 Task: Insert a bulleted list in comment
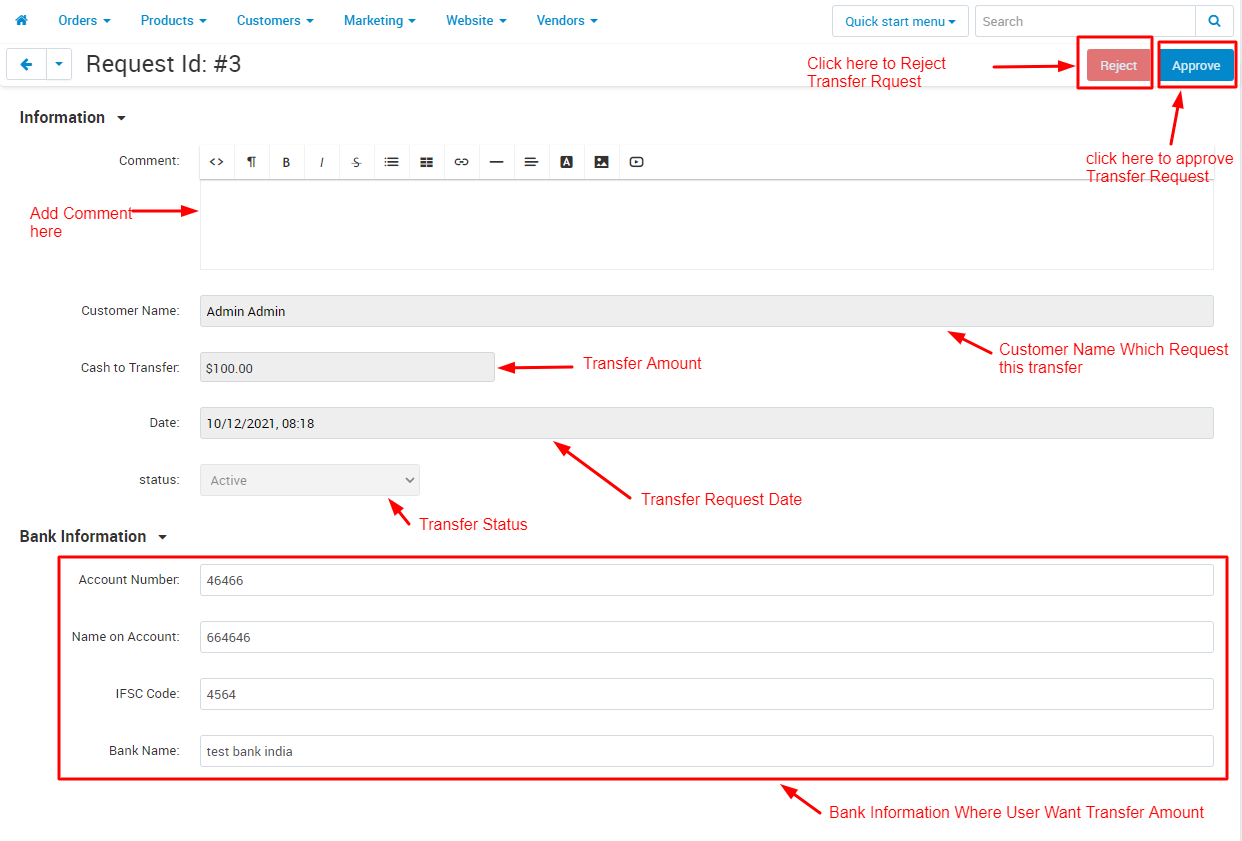[391, 162]
